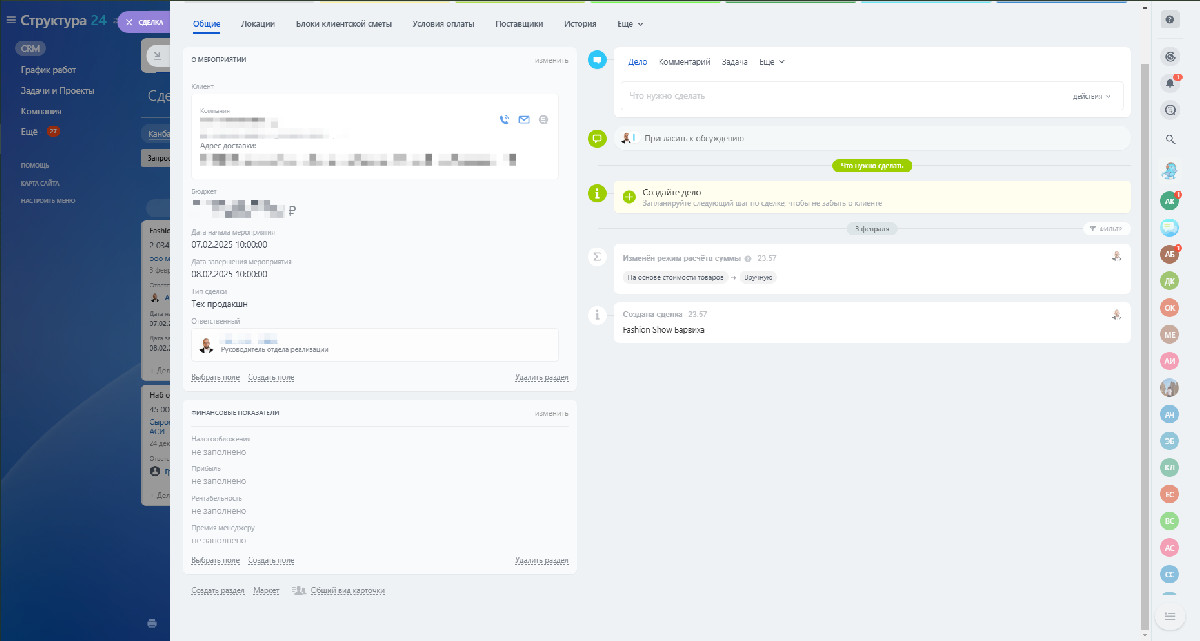Open the client chat message icon
1200x641 pixels.
543,120
